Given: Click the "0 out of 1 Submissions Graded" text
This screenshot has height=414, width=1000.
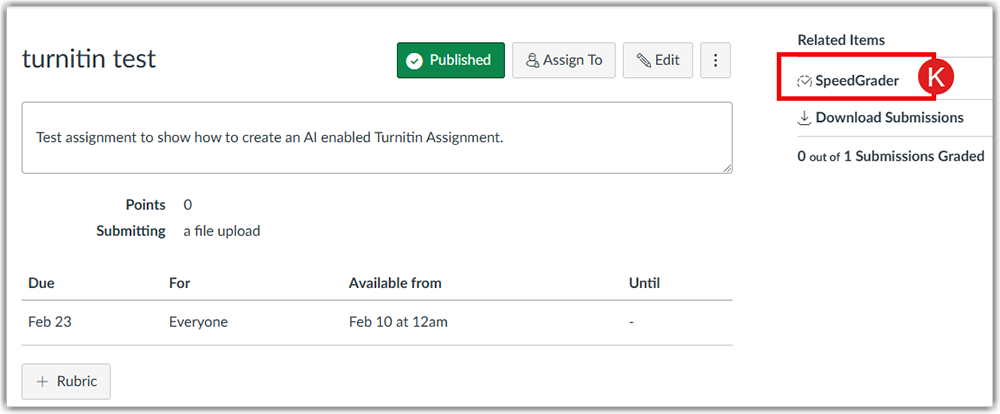Looking at the screenshot, I should click(890, 156).
